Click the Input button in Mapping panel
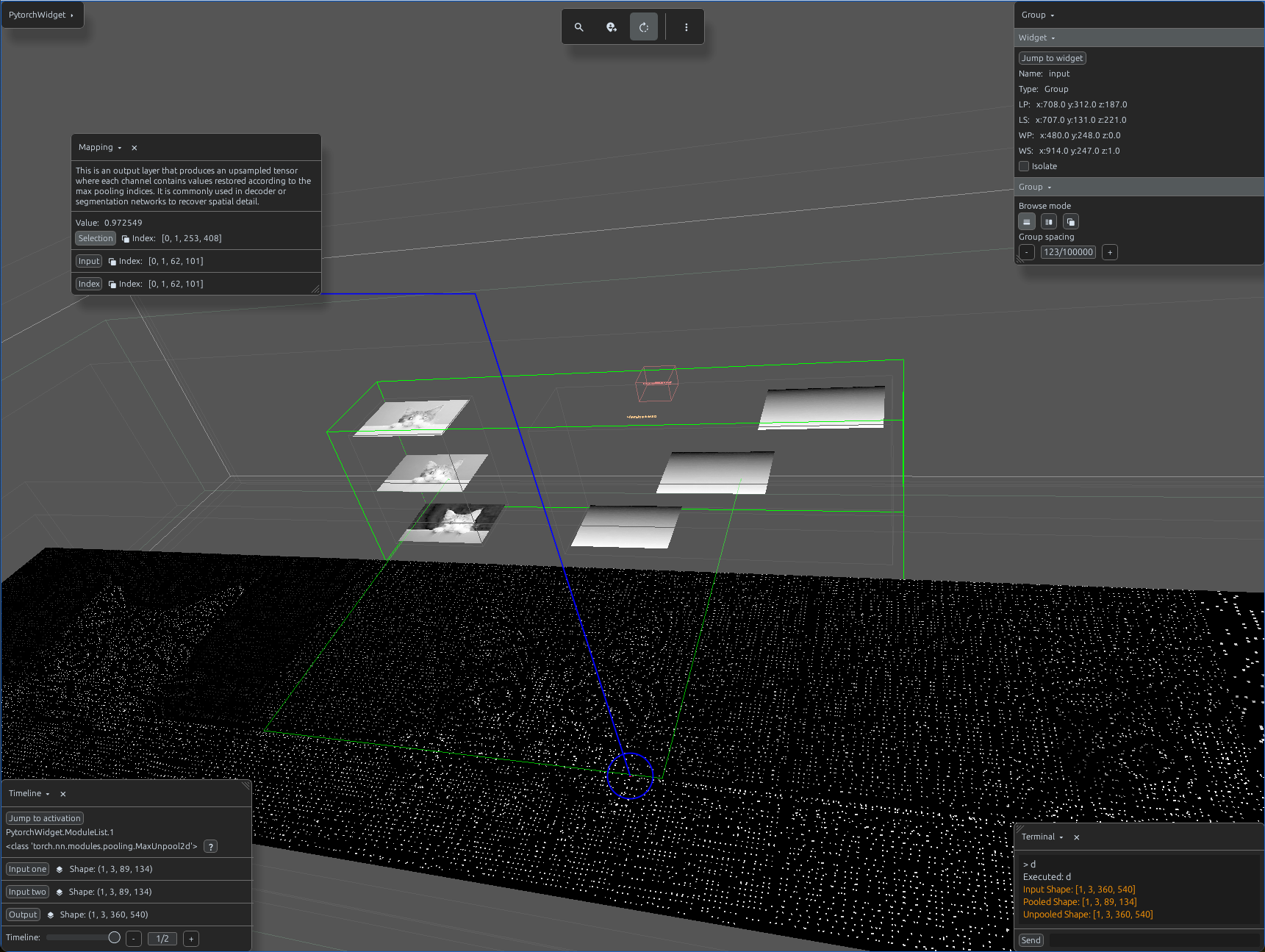 pyautogui.click(x=89, y=262)
